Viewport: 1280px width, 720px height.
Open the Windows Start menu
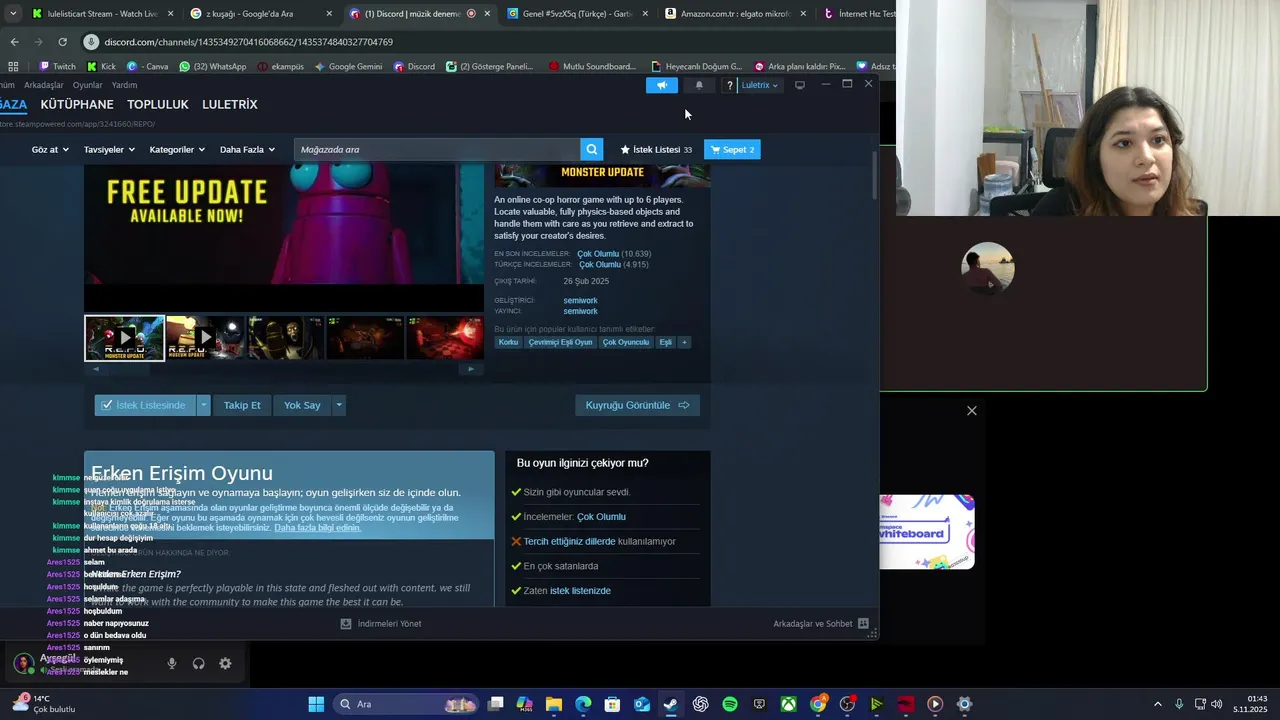[316, 704]
